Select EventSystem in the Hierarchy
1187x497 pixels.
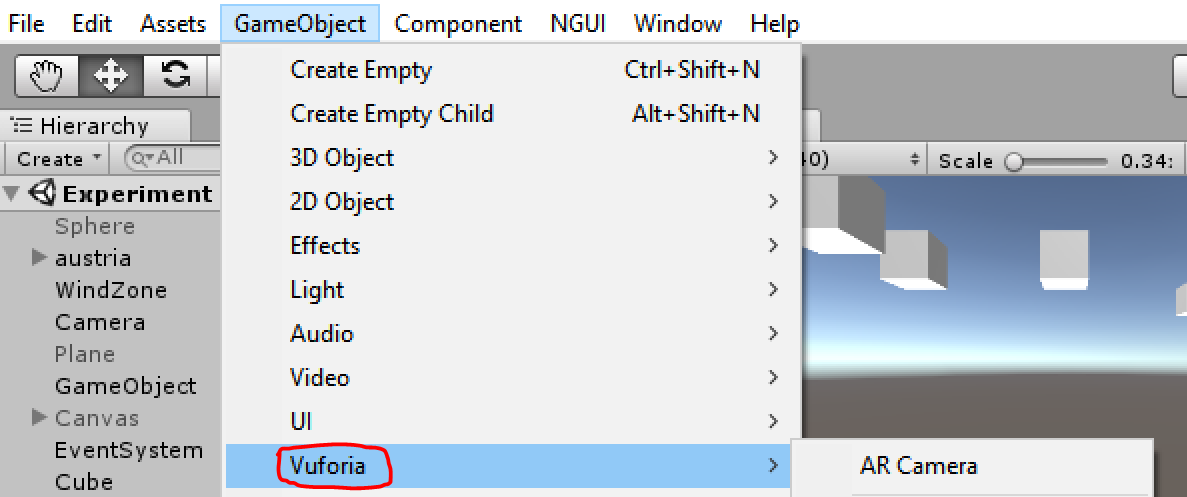coord(129,450)
